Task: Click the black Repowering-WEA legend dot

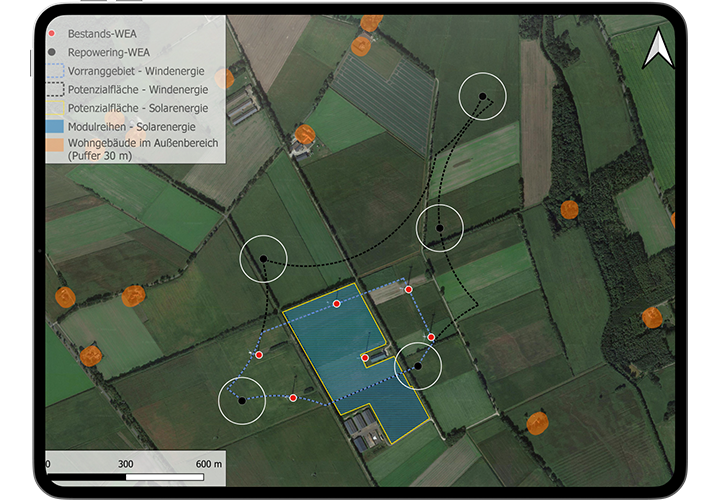Action: pos(51,52)
